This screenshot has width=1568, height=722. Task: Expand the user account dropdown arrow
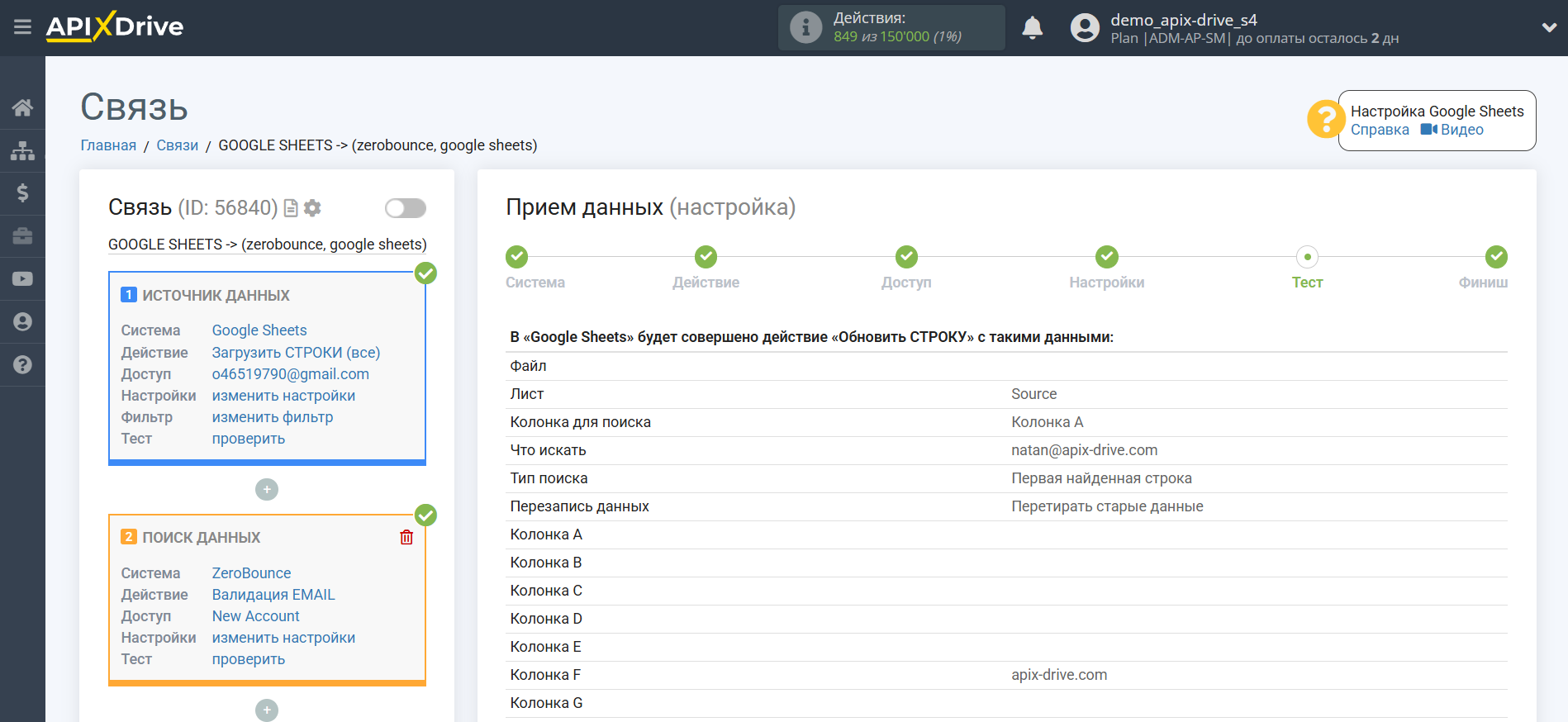click(x=1549, y=27)
